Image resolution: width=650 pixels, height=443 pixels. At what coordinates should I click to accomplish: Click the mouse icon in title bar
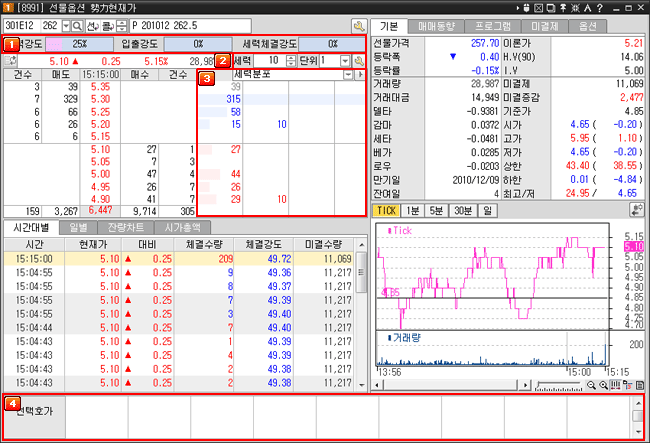coord(526,8)
